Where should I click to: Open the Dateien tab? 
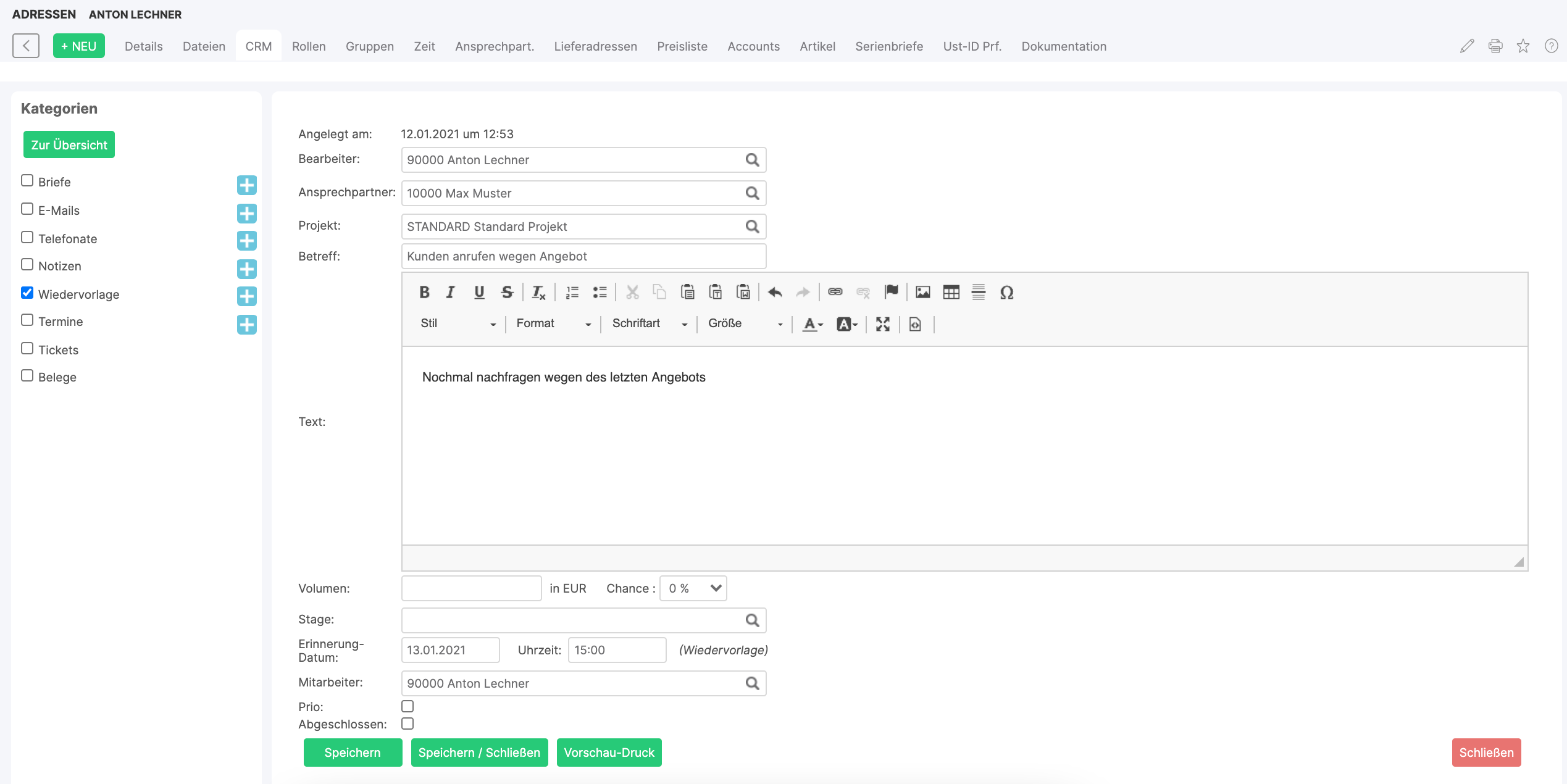click(204, 46)
